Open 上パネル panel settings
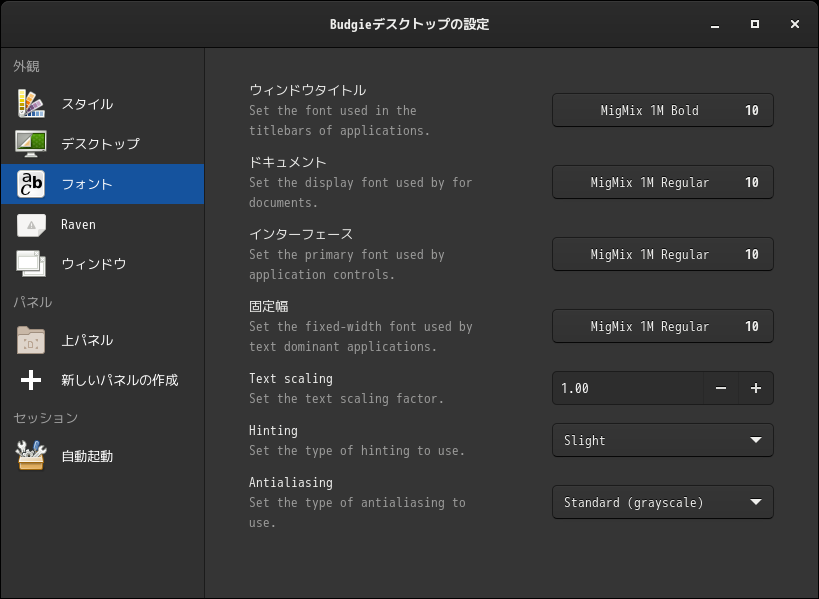Screen dimensions: 819x599 tap(102, 340)
